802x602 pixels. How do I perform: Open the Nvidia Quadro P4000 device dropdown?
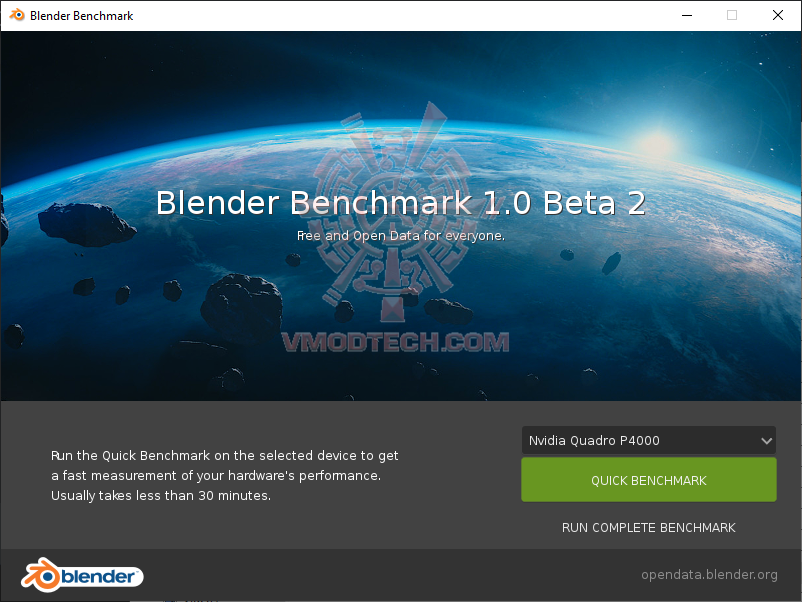pos(649,440)
